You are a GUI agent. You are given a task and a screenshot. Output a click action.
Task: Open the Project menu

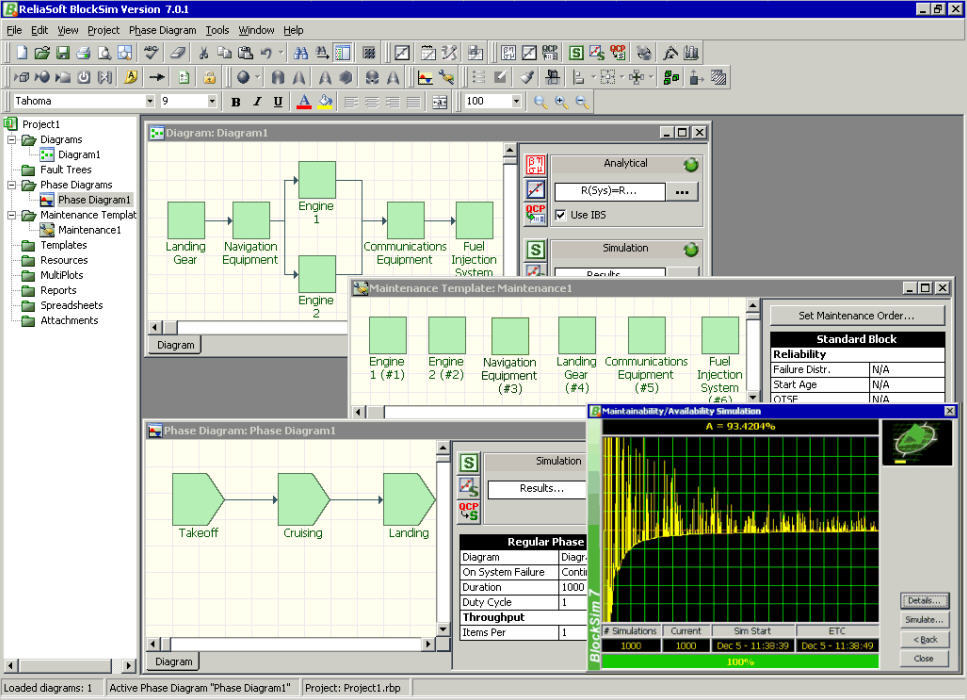(104, 30)
